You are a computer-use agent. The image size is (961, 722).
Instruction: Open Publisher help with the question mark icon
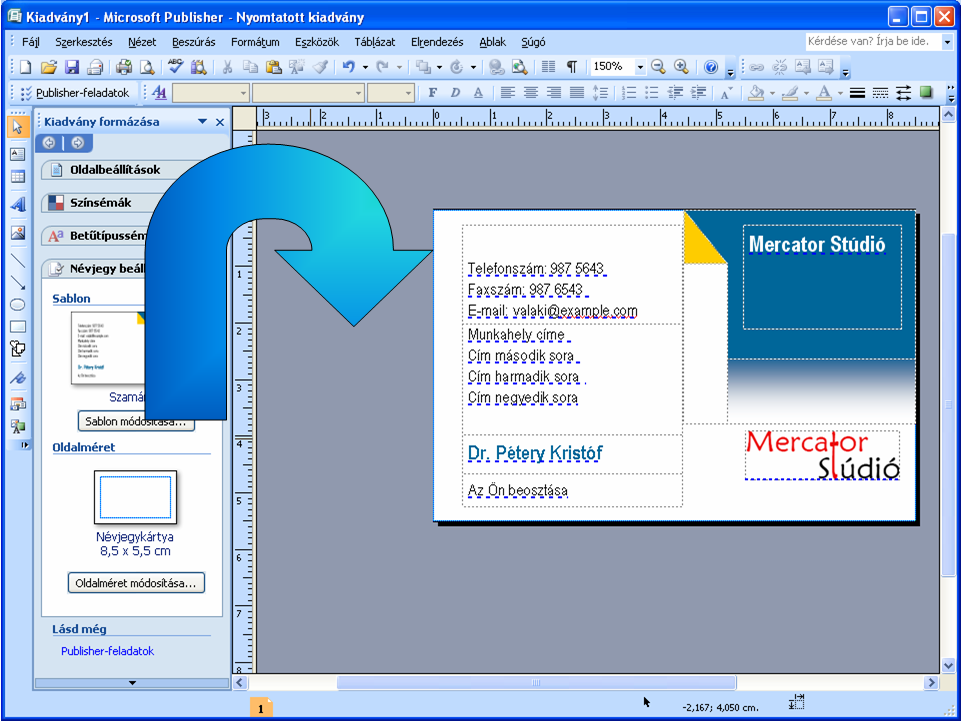(x=710, y=67)
